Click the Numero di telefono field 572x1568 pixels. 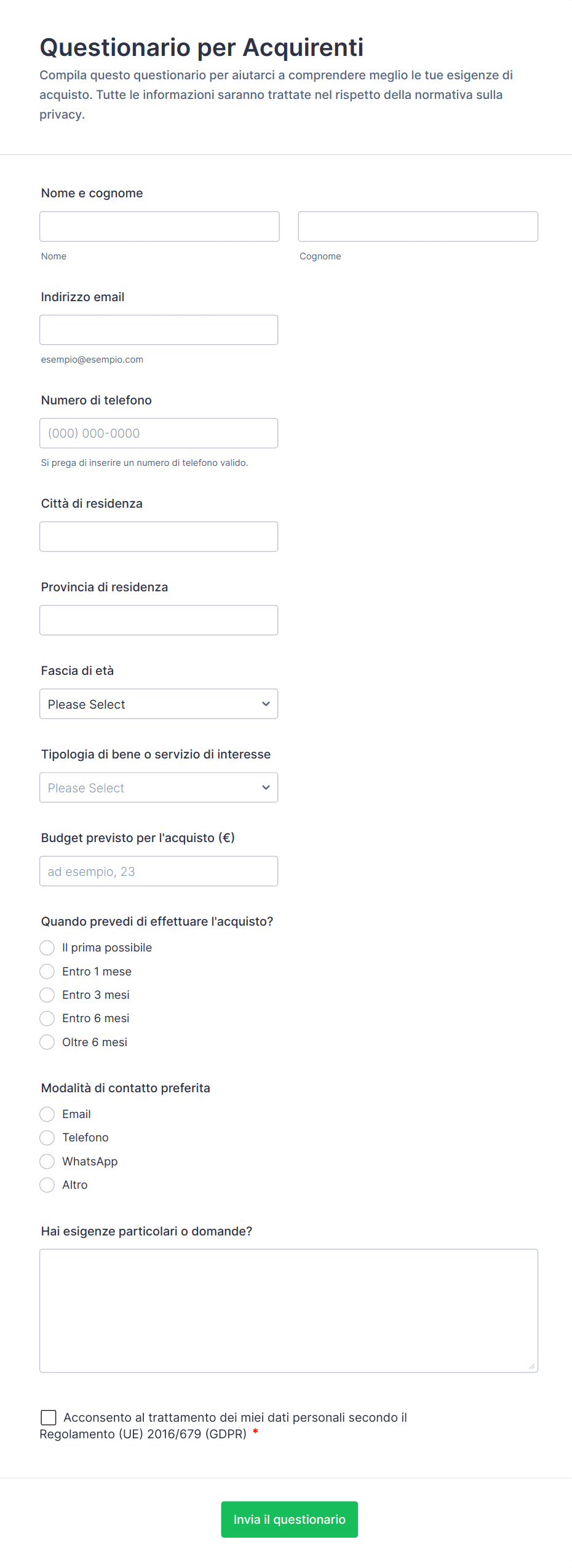click(159, 433)
